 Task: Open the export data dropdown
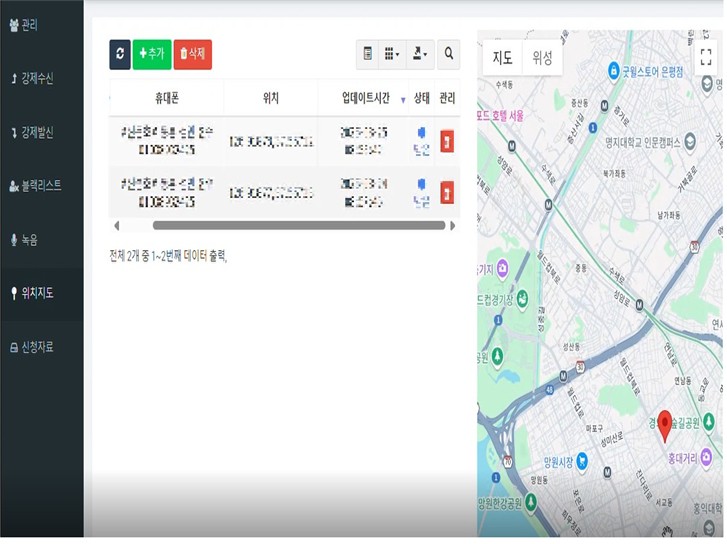click(420, 54)
